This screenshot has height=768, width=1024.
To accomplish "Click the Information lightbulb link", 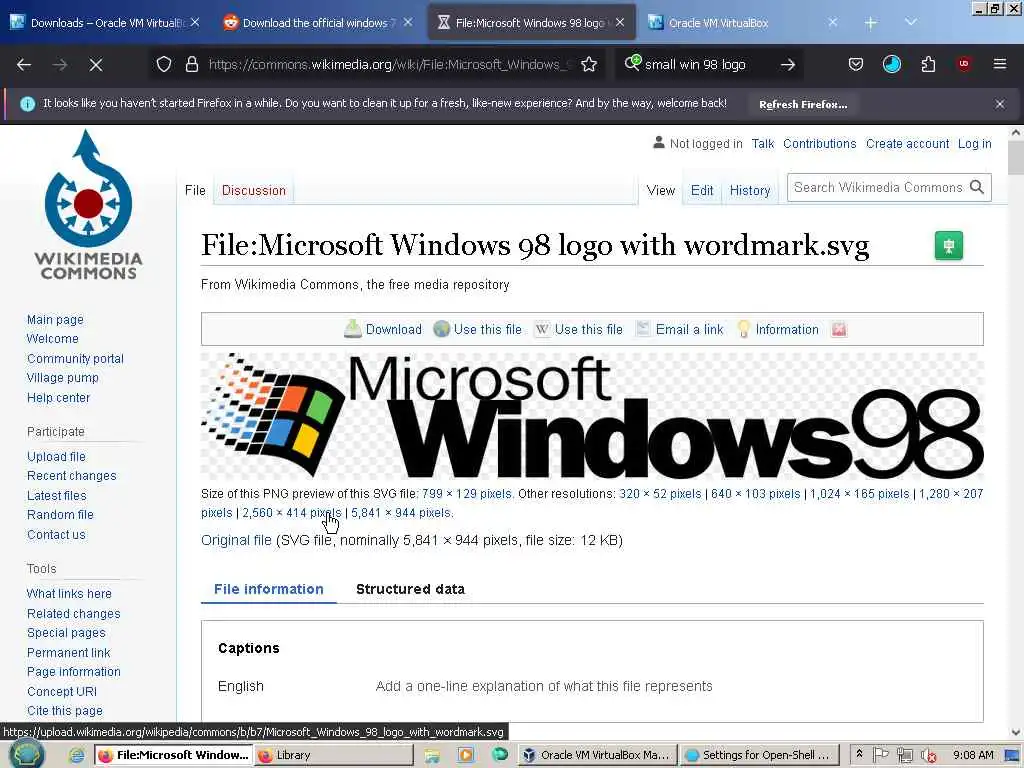I will tap(778, 329).
